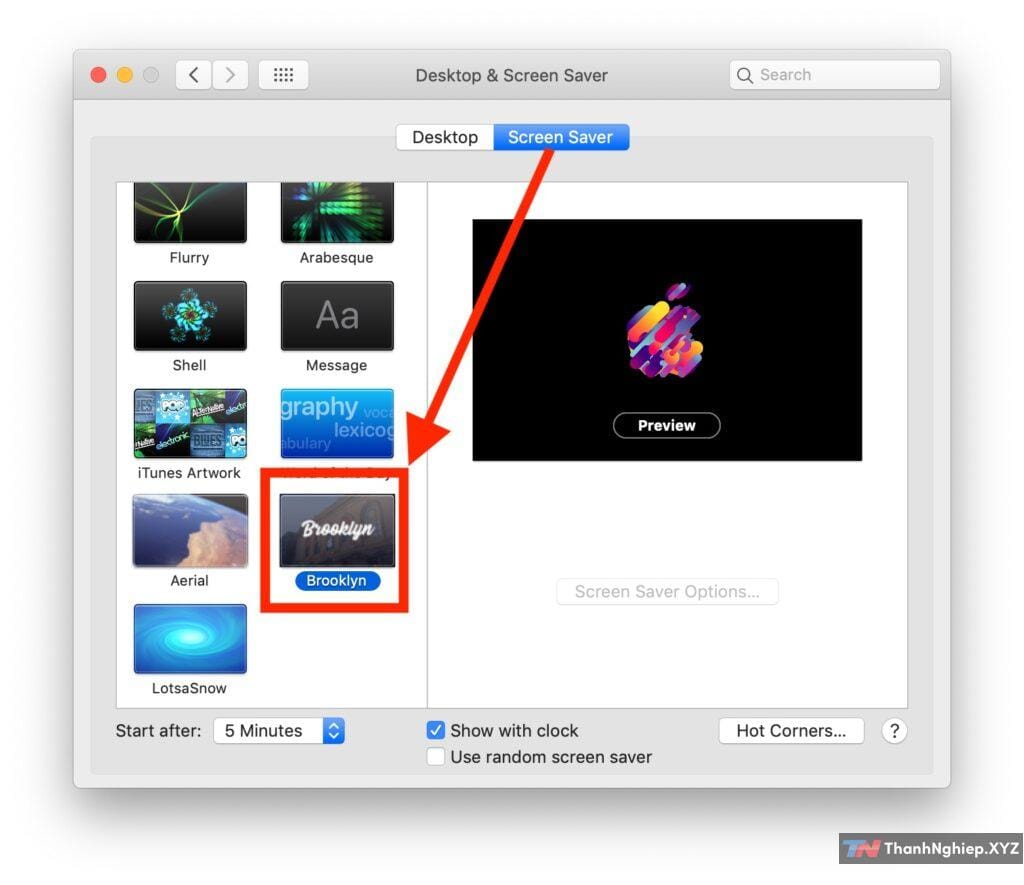Go back with the left chevron button
This screenshot has width=1024, height=885.
(193, 74)
